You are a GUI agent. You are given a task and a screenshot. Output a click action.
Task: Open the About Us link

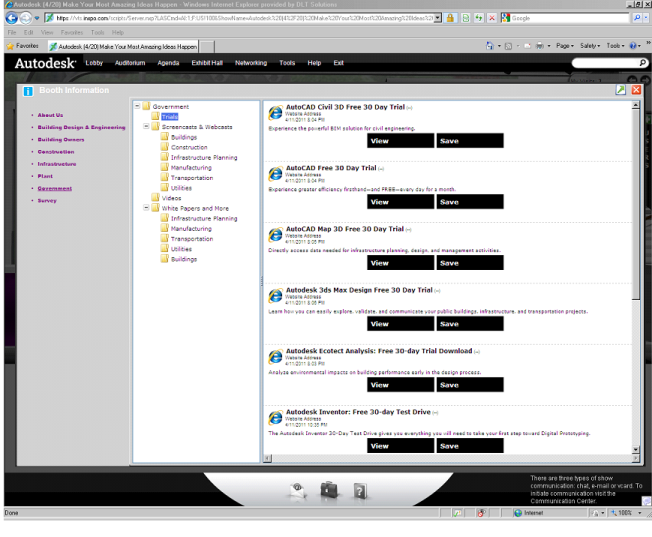(x=50, y=115)
